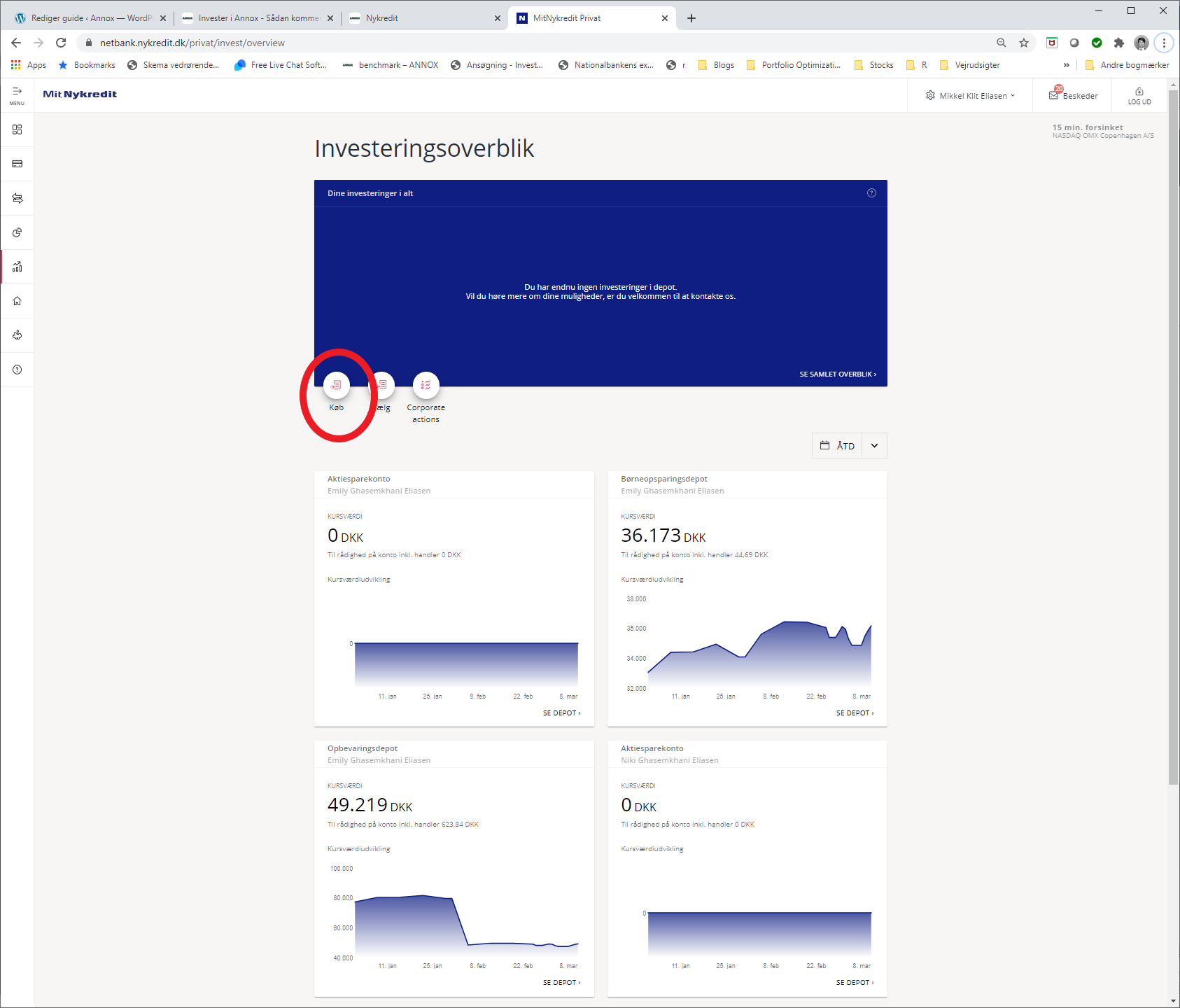Open the accounts card icon in sidebar
Screen dimensions: 1180x1008
click(x=17, y=164)
